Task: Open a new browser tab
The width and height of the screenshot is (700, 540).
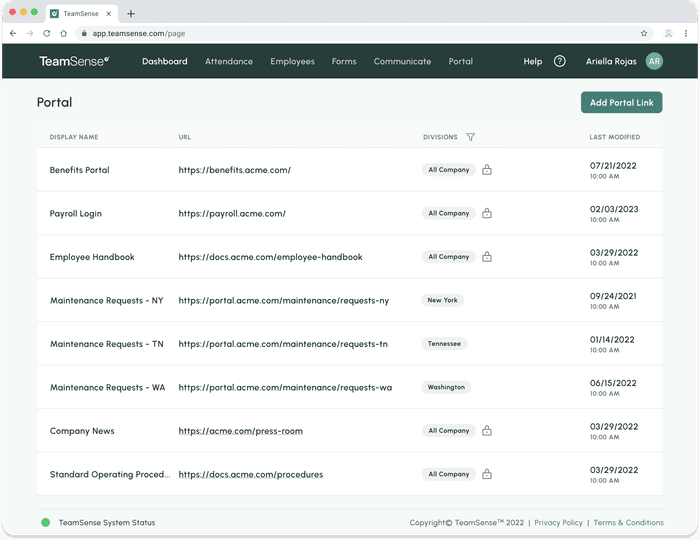Action: pos(131,14)
